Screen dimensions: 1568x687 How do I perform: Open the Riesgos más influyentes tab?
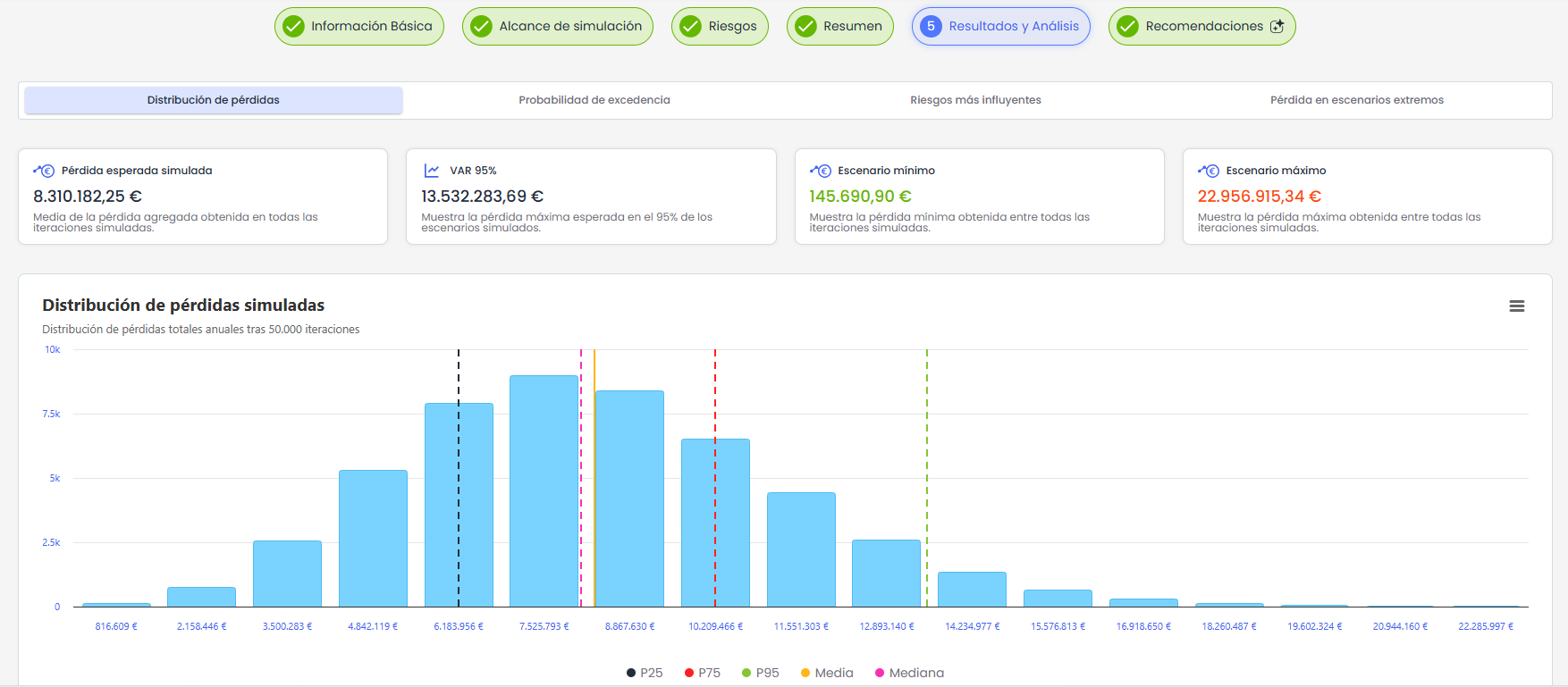[x=975, y=100]
